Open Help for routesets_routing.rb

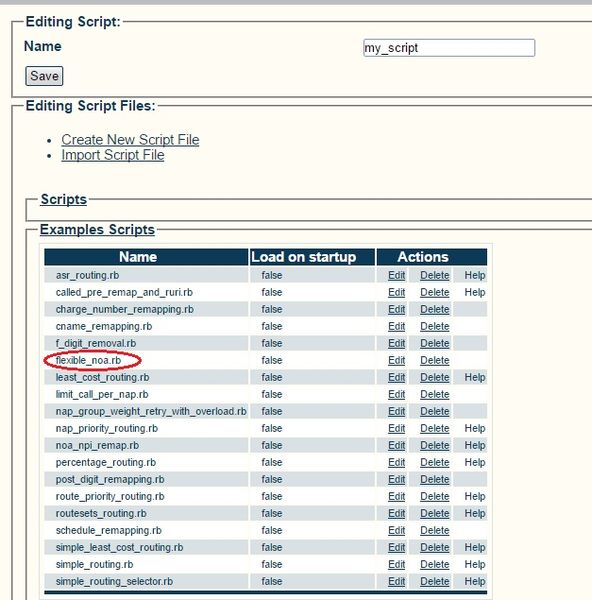(475, 513)
